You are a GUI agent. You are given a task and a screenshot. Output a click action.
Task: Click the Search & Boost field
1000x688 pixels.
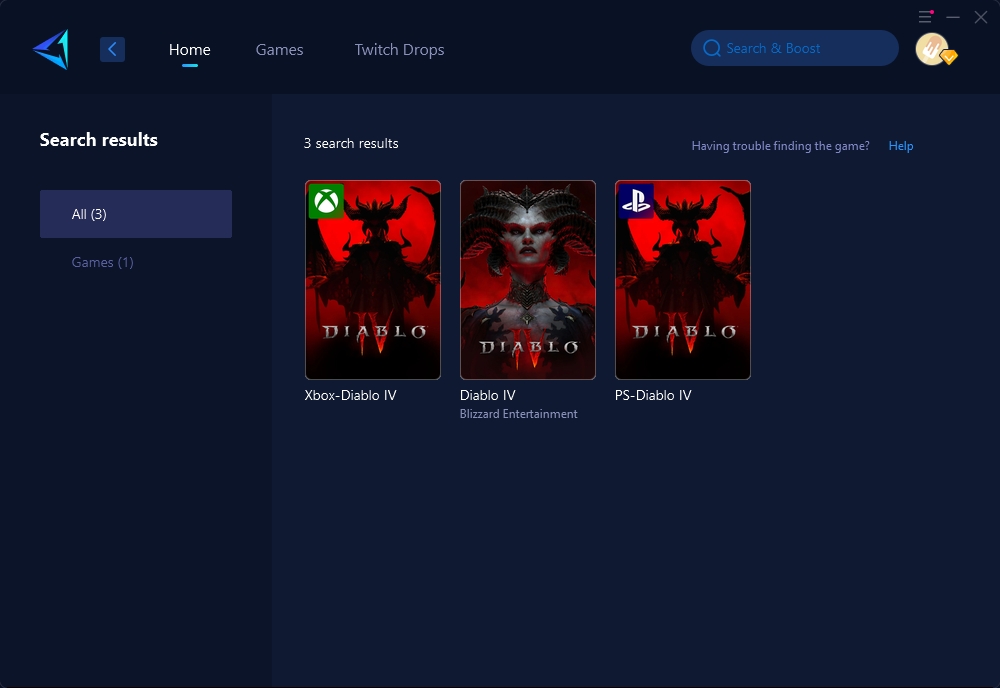click(795, 48)
